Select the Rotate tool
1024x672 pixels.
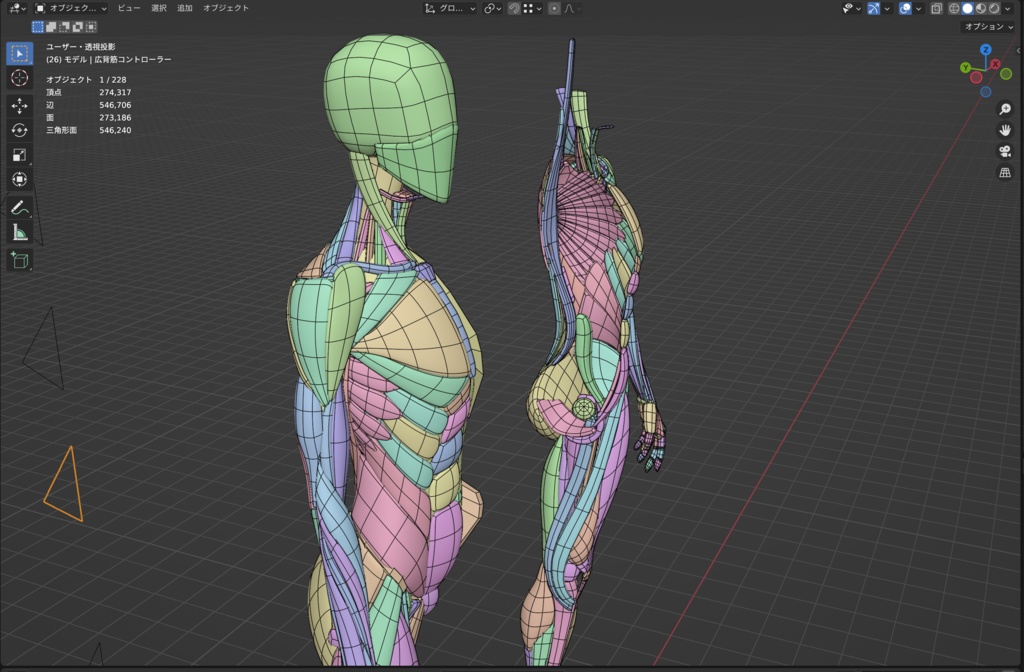[18, 129]
